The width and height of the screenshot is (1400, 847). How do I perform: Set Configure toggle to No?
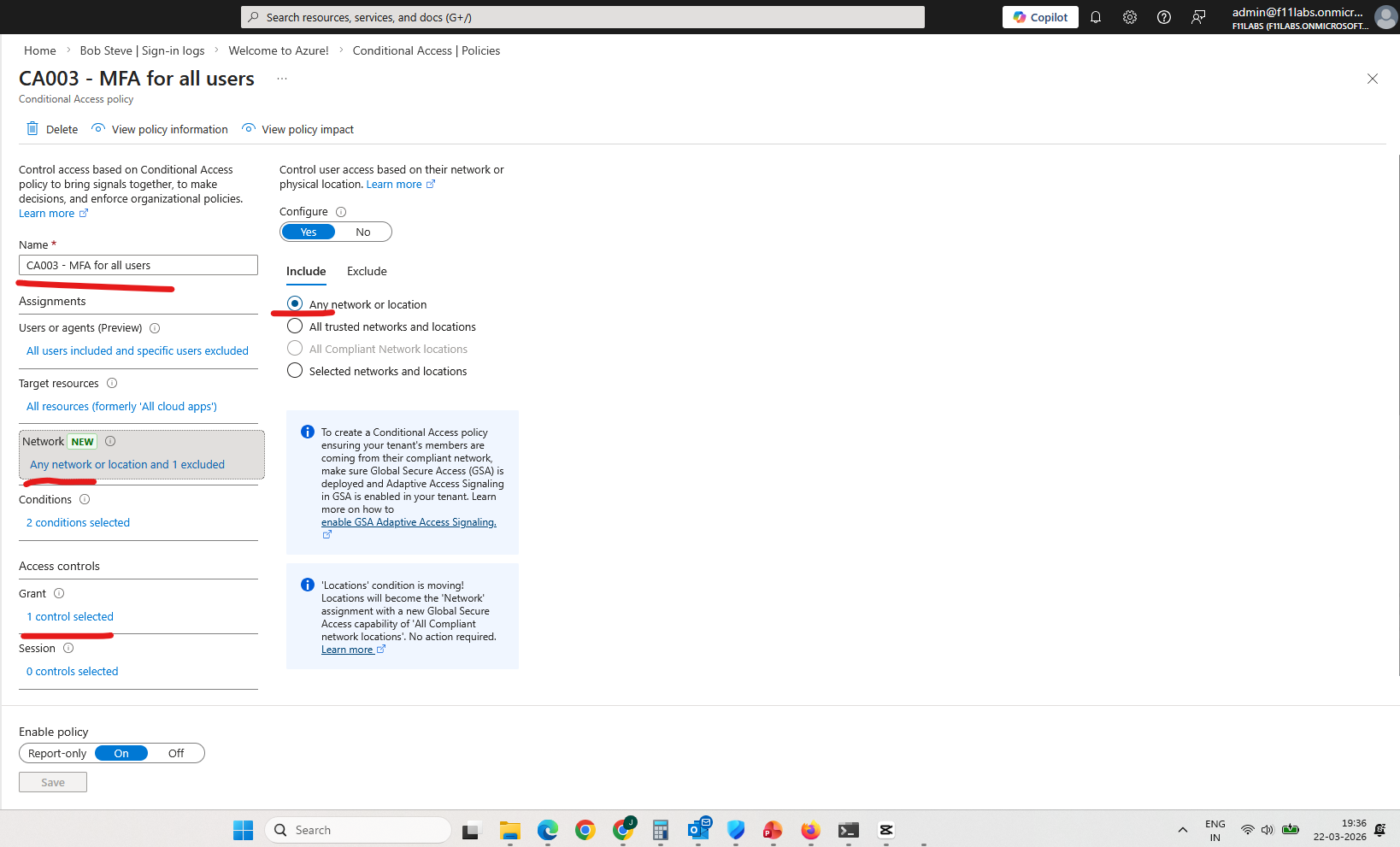coord(363,232)
